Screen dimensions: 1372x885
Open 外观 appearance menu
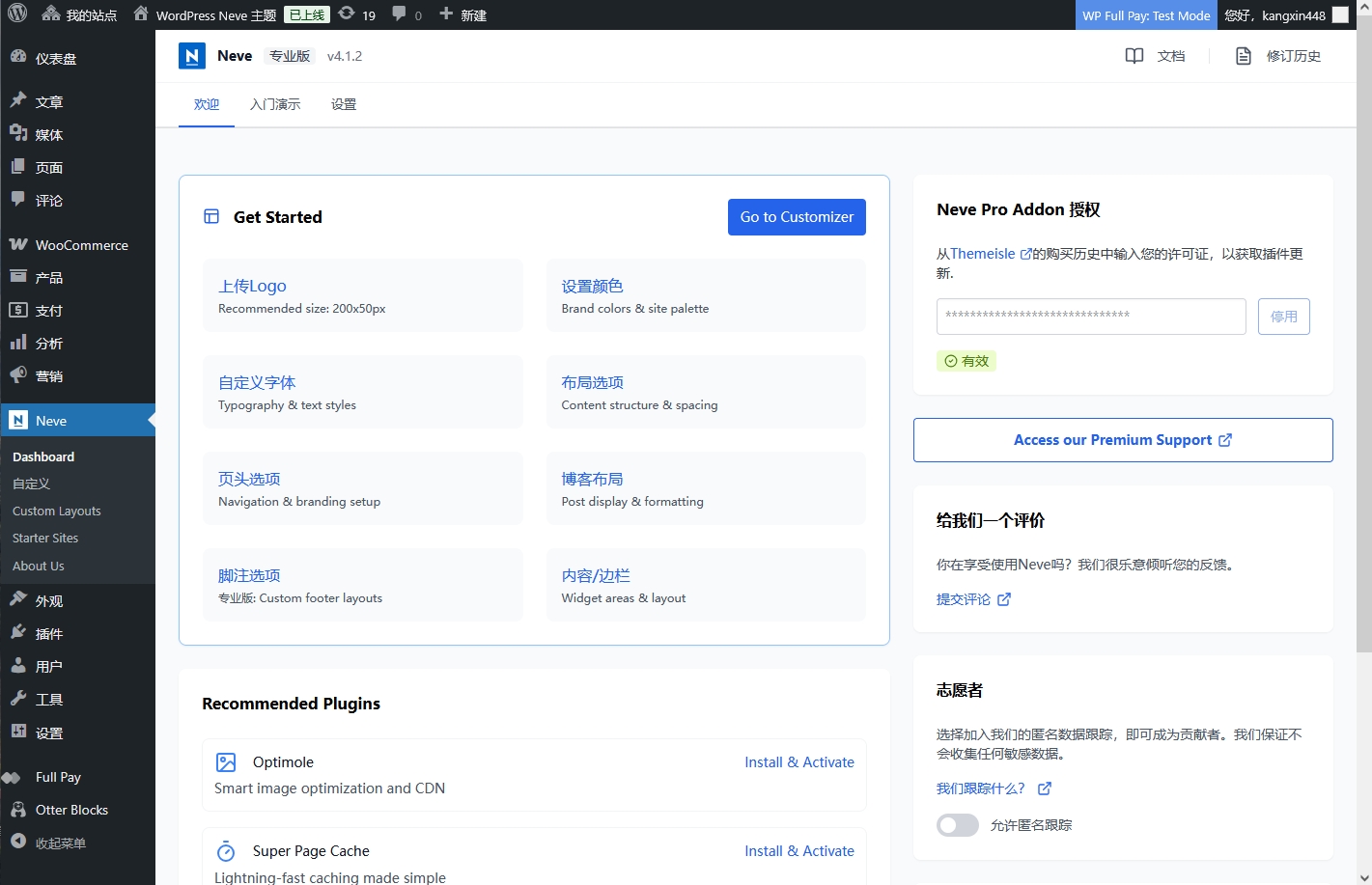(x=77, y=600)
